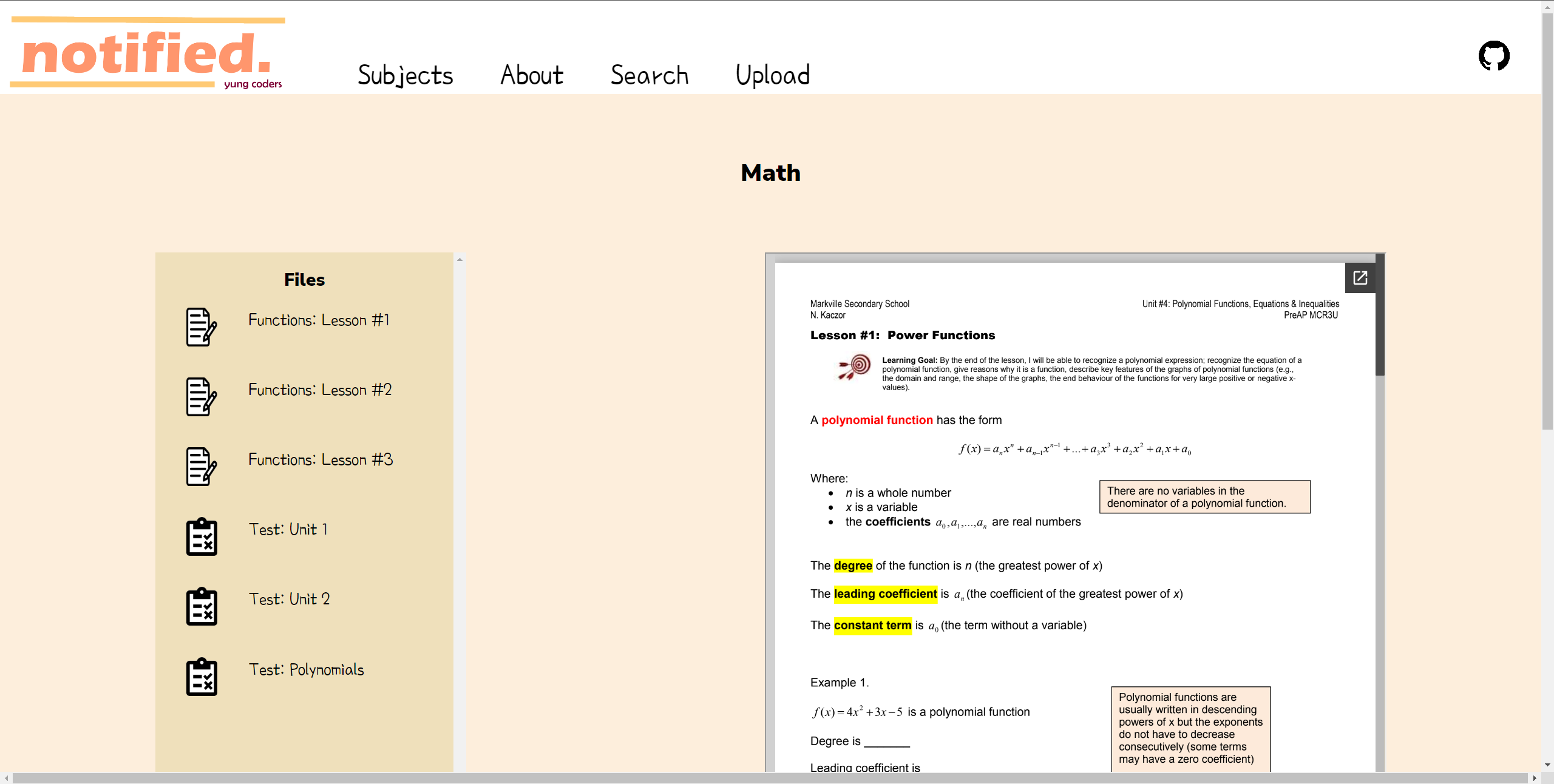1554x784 pixels.
Task: Open the Functions: Lesson #2 file link
Action: 320,390
